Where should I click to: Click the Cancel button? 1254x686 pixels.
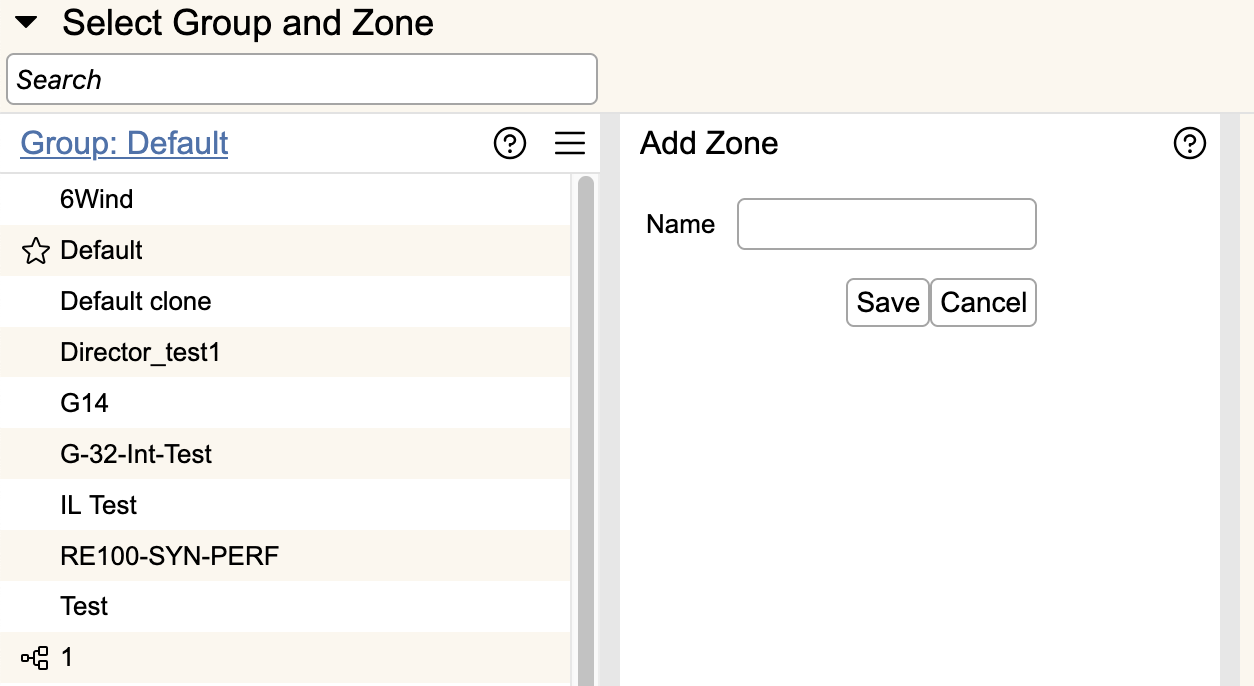tap(984, 302)
